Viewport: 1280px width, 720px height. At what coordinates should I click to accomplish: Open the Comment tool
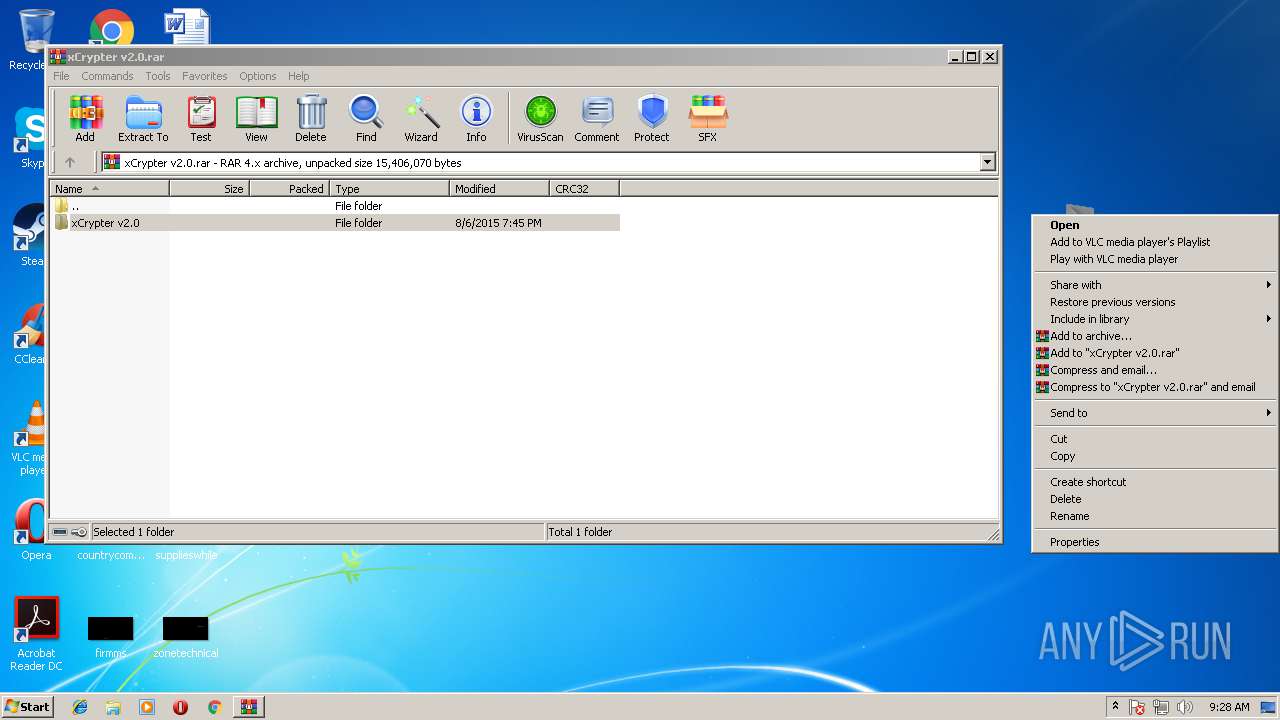click(x=597, y=119)
